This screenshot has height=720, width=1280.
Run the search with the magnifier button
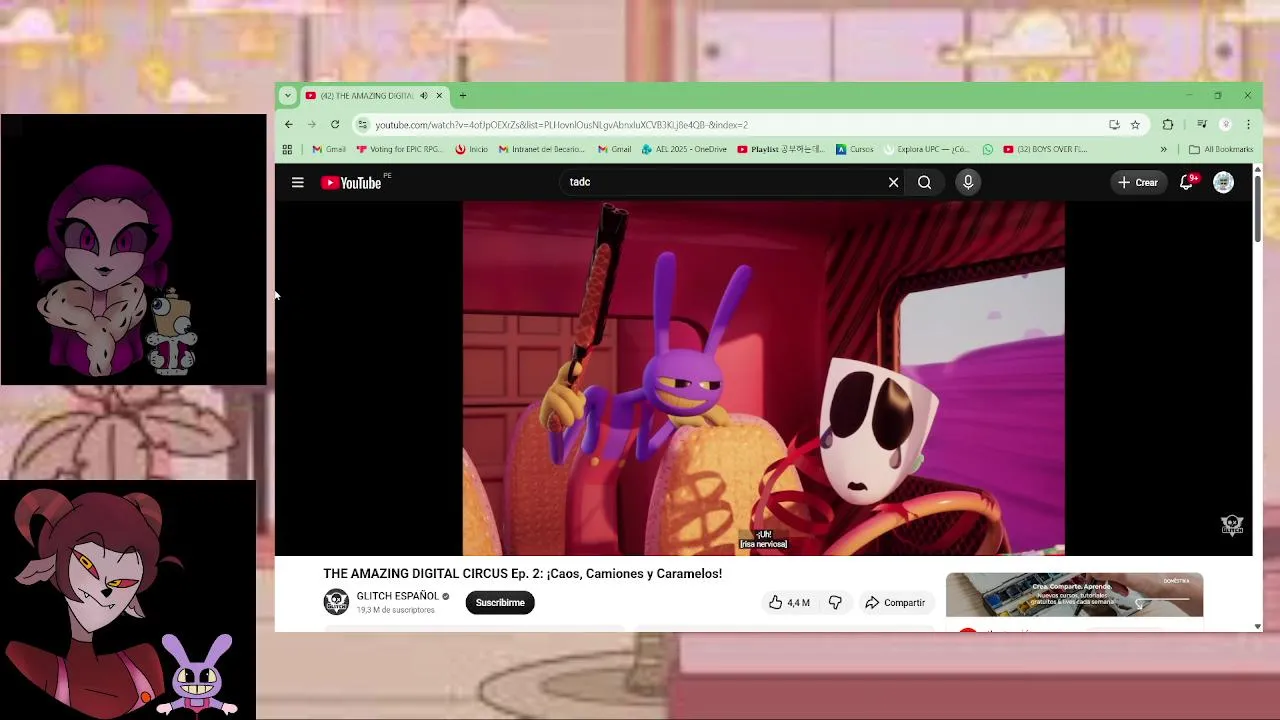pos(924,182)
